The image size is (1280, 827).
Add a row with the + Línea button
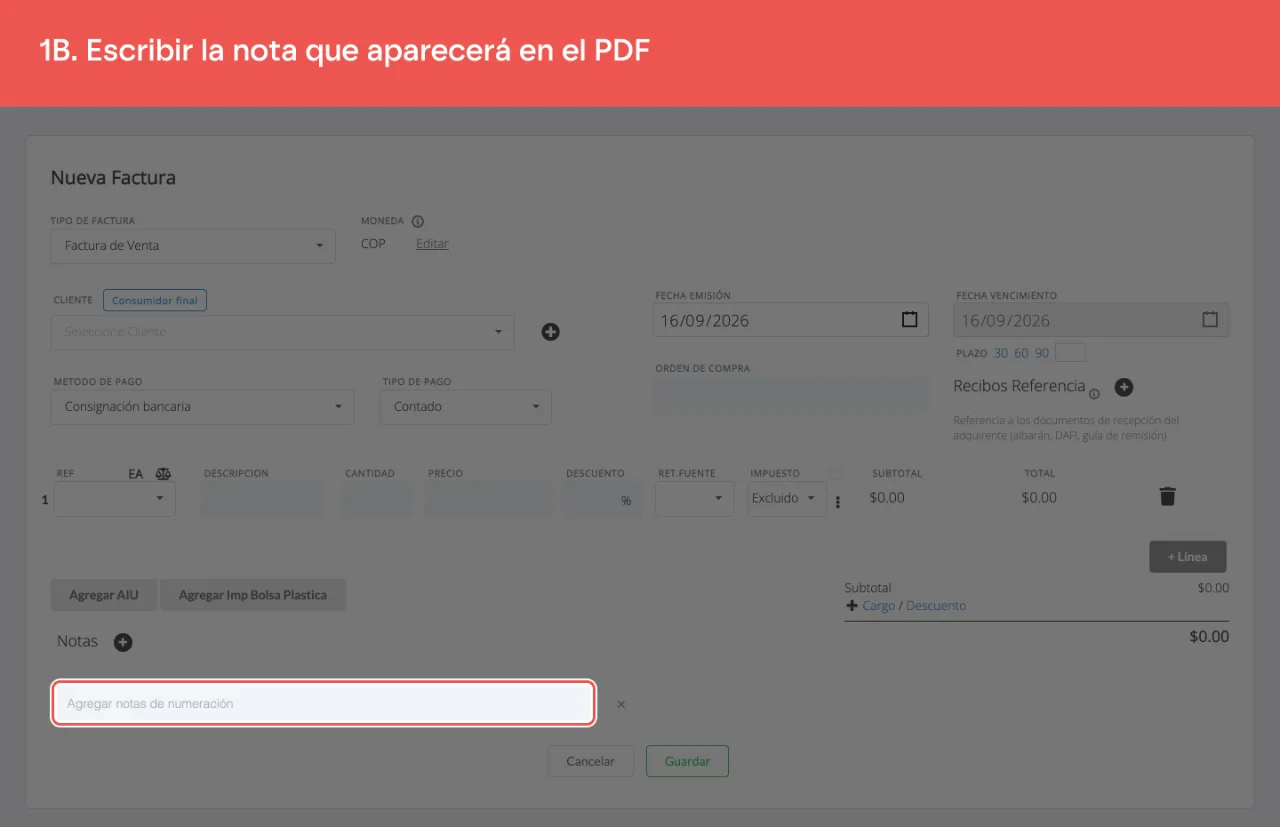(1188, 557)
